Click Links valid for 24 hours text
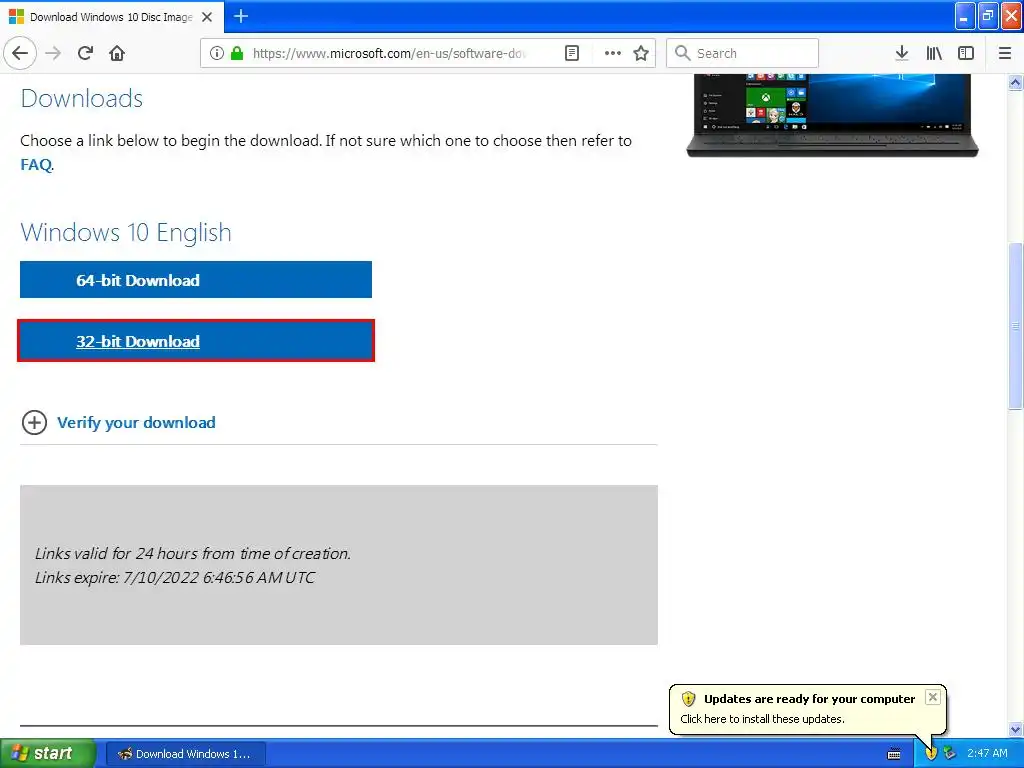The image size is (1024, 768). pos(193,553)
